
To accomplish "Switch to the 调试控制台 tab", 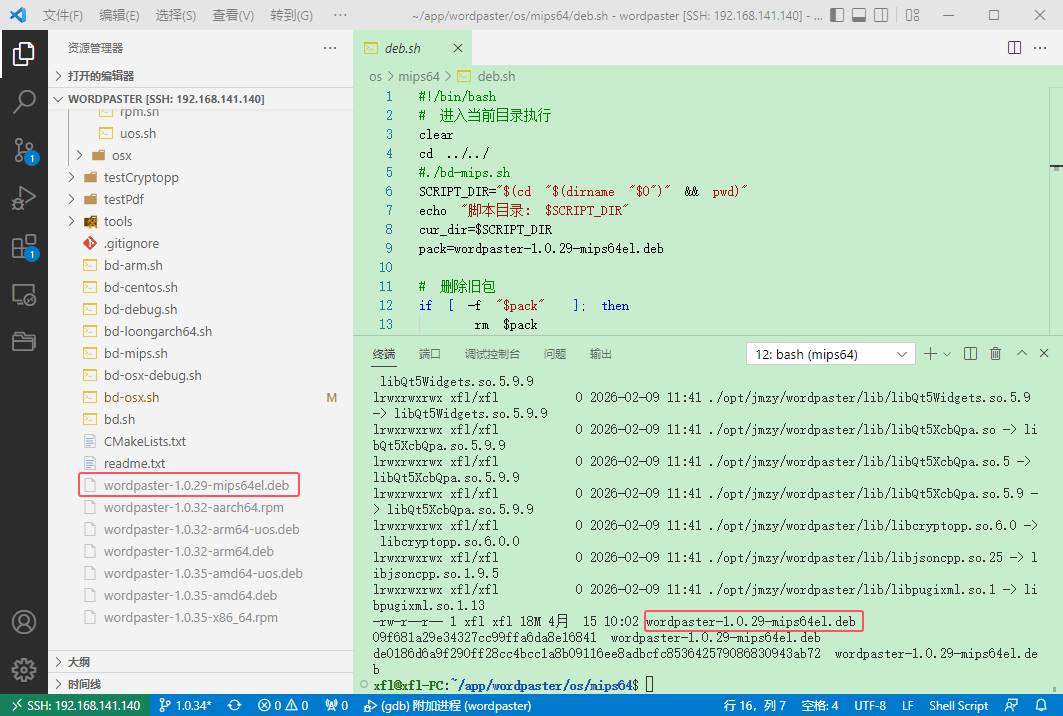I will (492, 354).
